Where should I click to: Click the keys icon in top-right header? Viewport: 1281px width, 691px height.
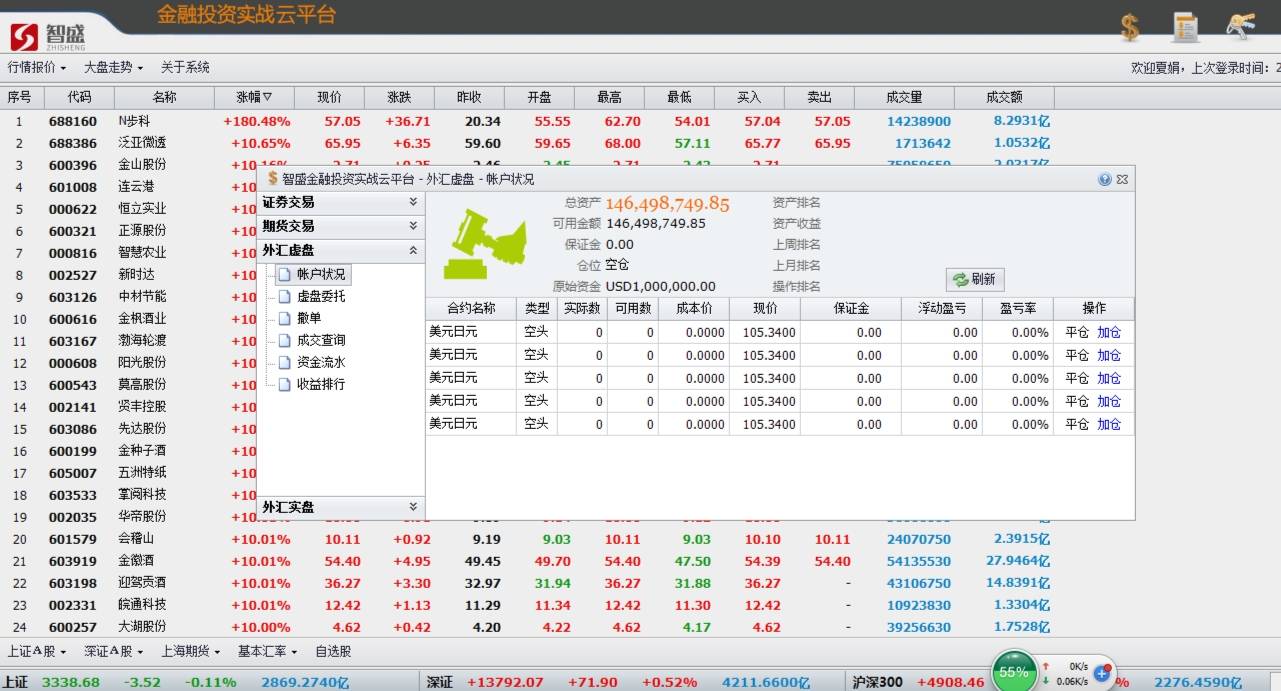(x=1240, y=27)
